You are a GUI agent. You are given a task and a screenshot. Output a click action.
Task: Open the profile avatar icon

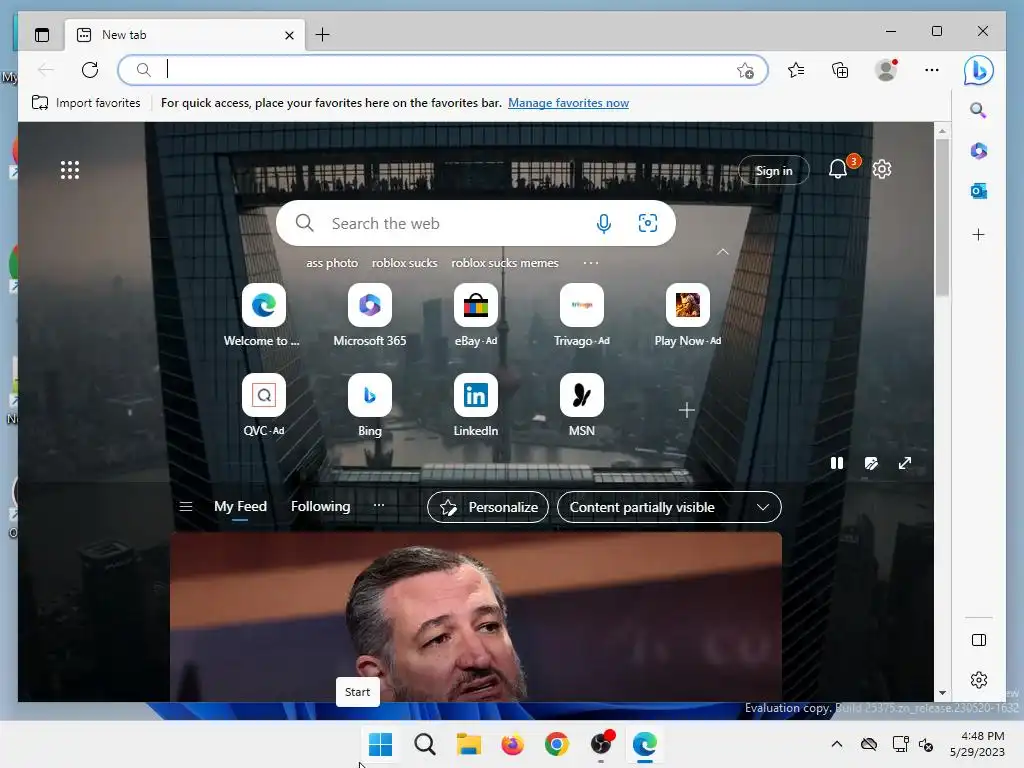pyautogui.click(x=886, y=70)
